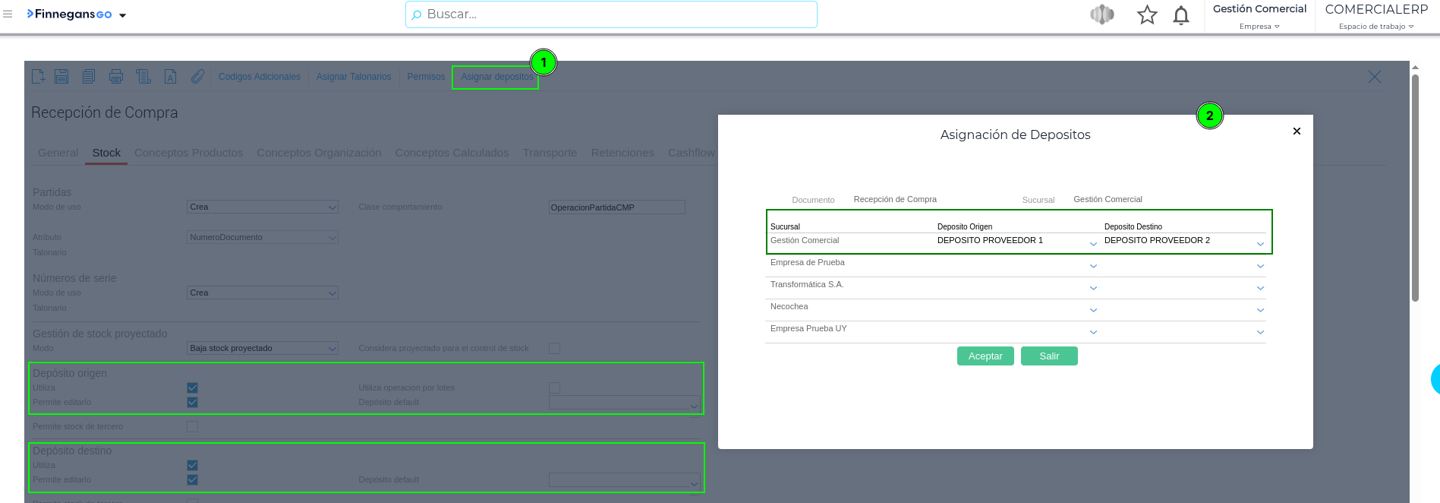Open the Conceptos Productos tab
This screenshot has width=1440, height=503.
pyautogui.click(x=188, y=153)
